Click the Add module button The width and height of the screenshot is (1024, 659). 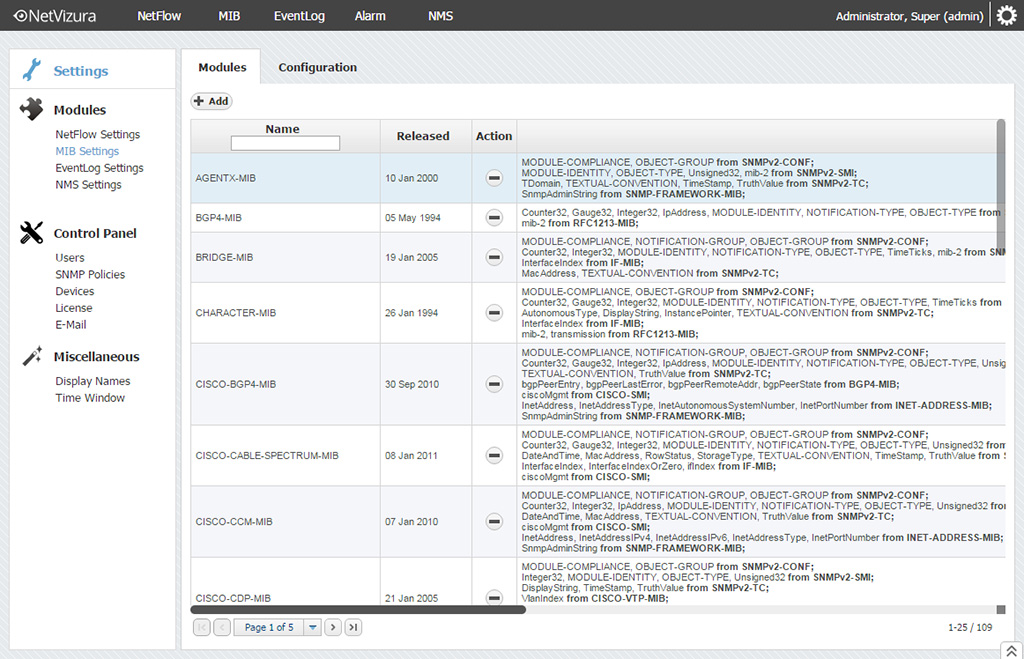pyautogui.click(x=212, y=101)
